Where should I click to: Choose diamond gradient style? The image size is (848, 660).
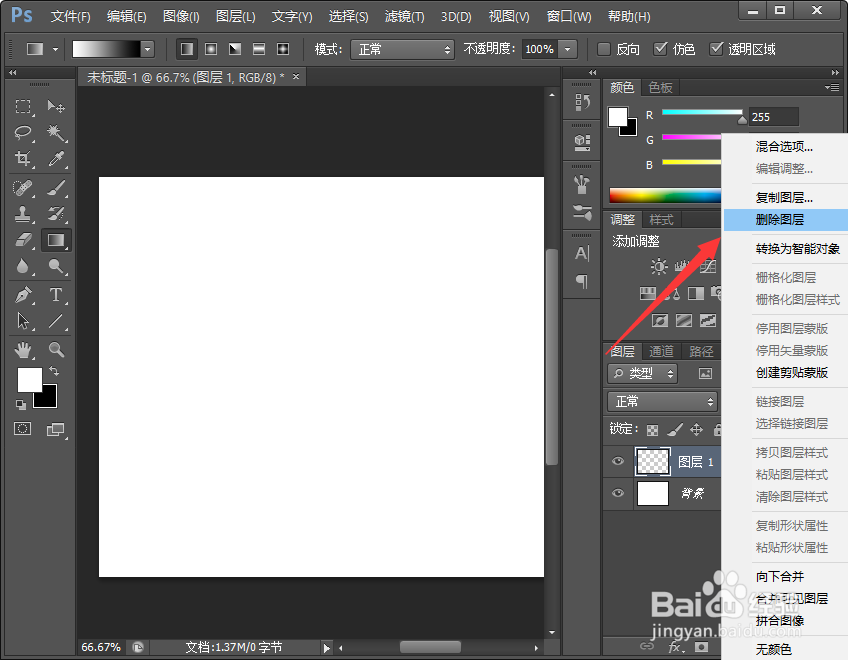click(x=283, y=49)
